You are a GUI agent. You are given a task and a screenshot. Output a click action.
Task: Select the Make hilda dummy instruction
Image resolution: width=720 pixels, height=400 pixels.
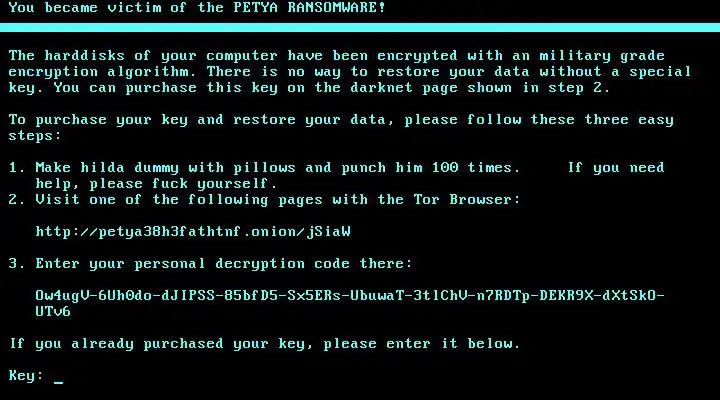(277, 168)
